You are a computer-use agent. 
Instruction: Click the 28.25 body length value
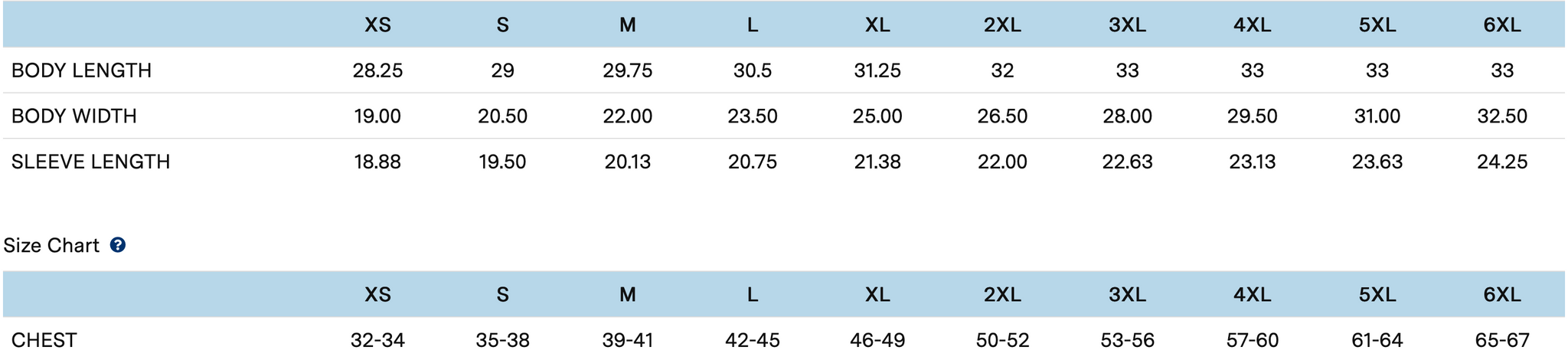coord(377,70)
